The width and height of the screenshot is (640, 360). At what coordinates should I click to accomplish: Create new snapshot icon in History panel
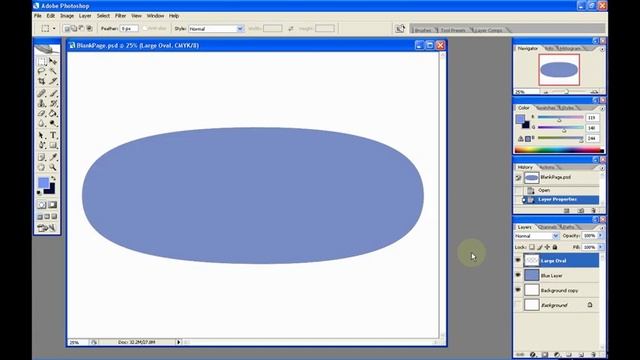coord(581,211)
